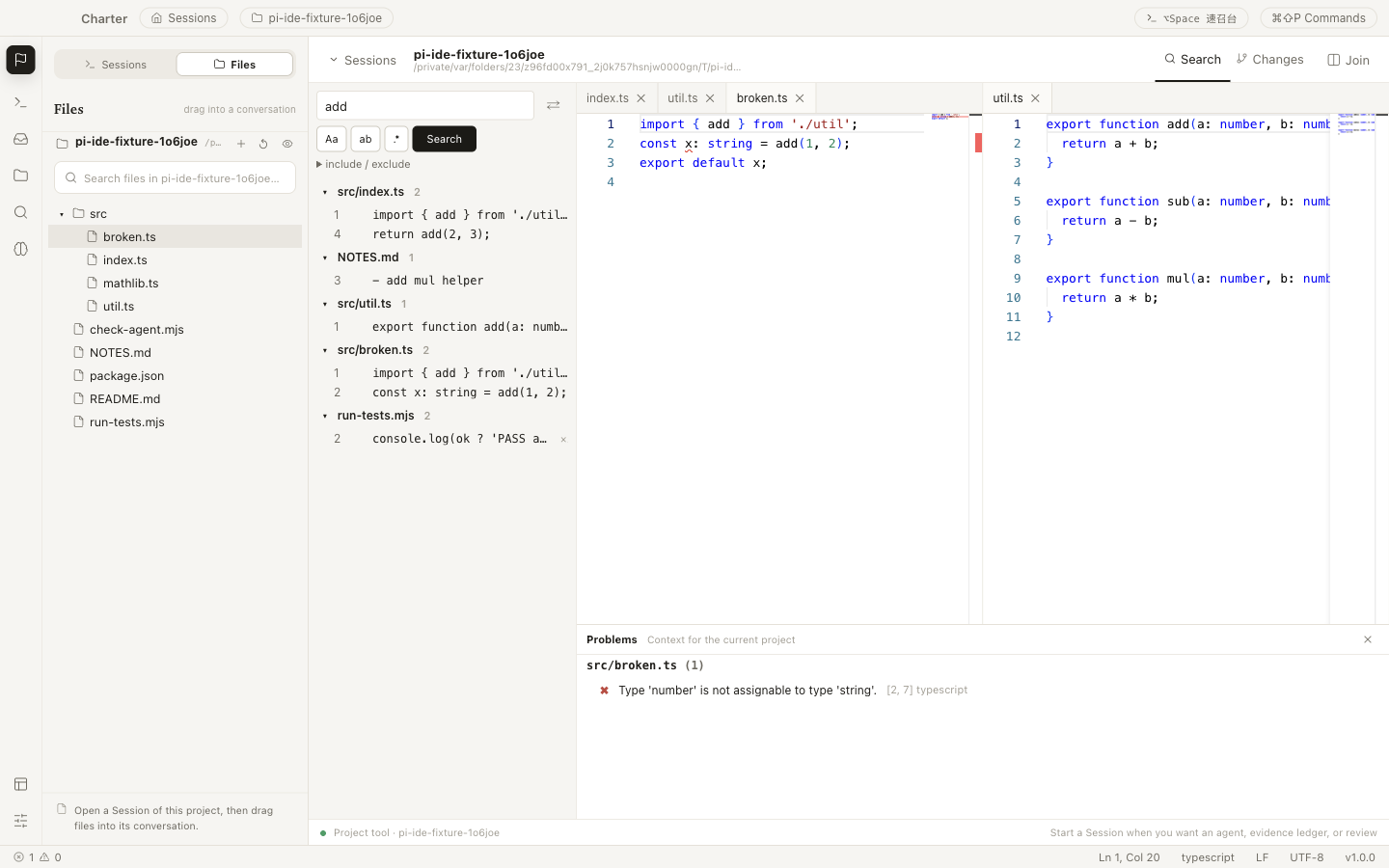Collapse run-tests.mjs search results group
1389x868 pixels.
[x=325, y=416]
